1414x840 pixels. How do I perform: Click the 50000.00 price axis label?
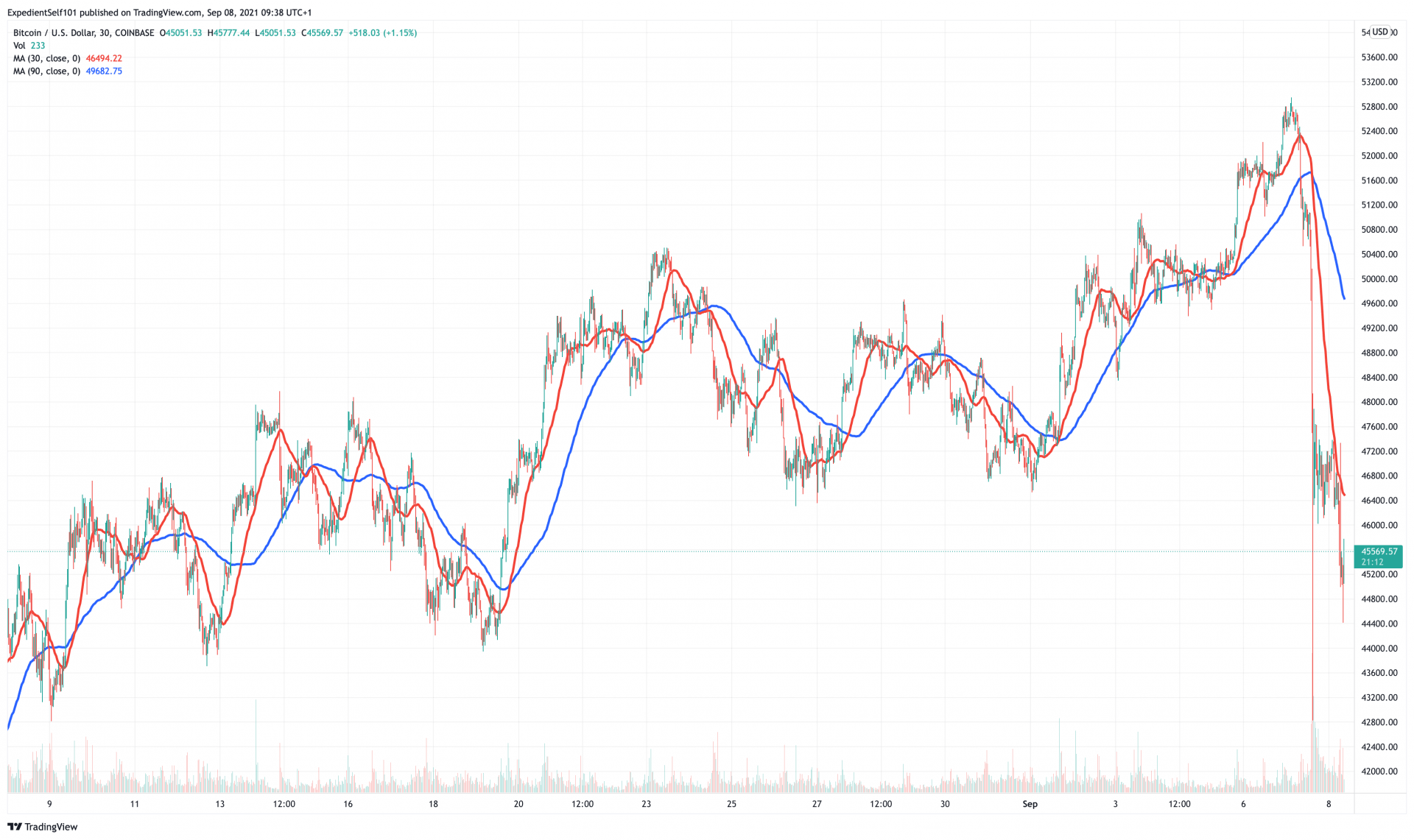[1379, 279]
